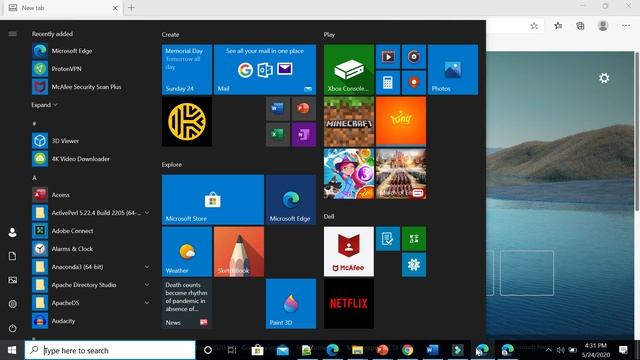Screen dimensions: 640x360
Task: Launch PowerPoint from the Office tiles
Action: [303, 109]
